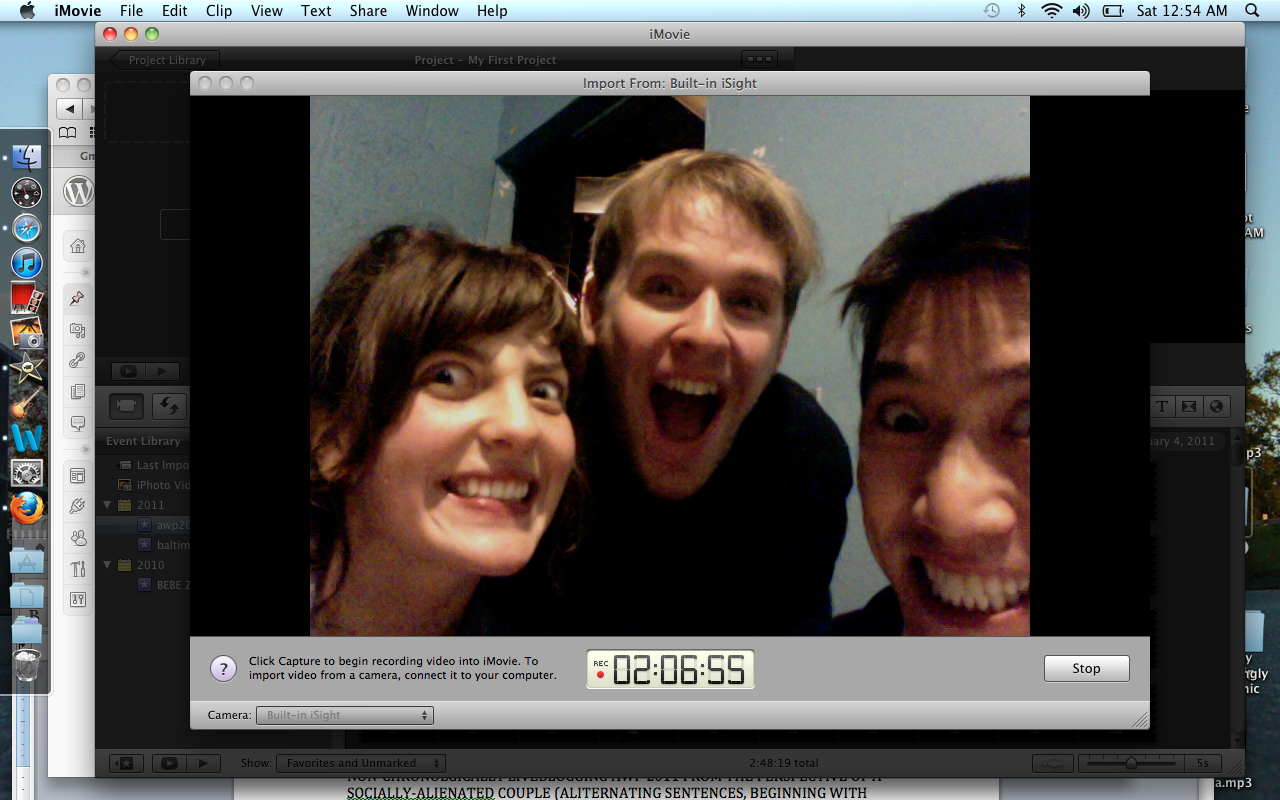Open the Clip menu
The height and width of the screenshot is (800, 1280).
click(x=219, y=11)
